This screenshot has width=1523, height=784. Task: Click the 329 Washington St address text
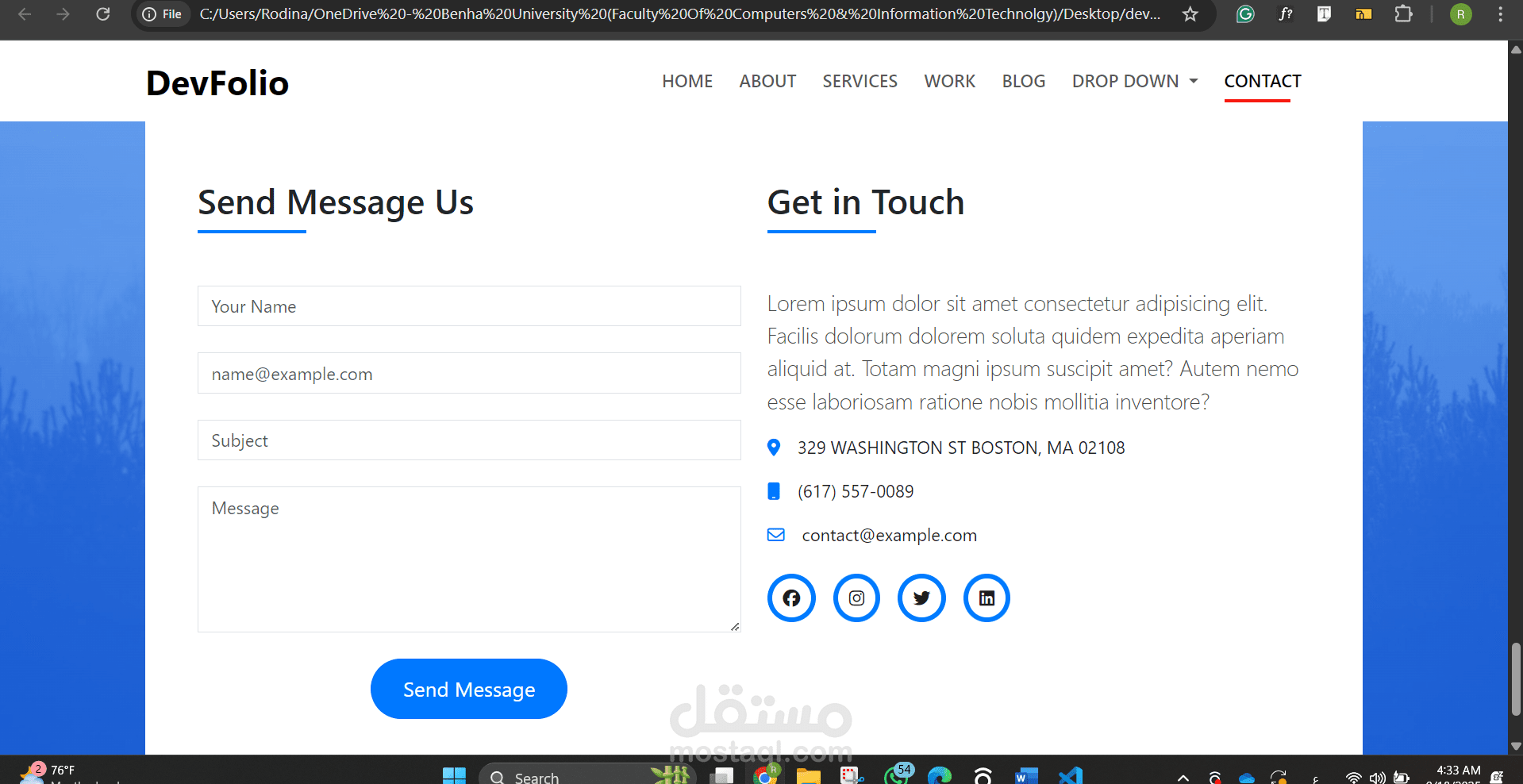coord(961,448)
